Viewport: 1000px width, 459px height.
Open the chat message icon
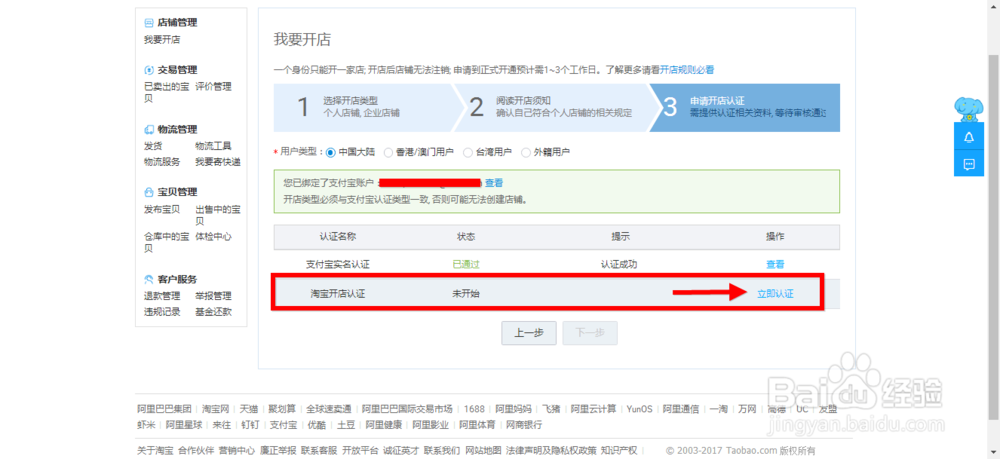(969, 164)
